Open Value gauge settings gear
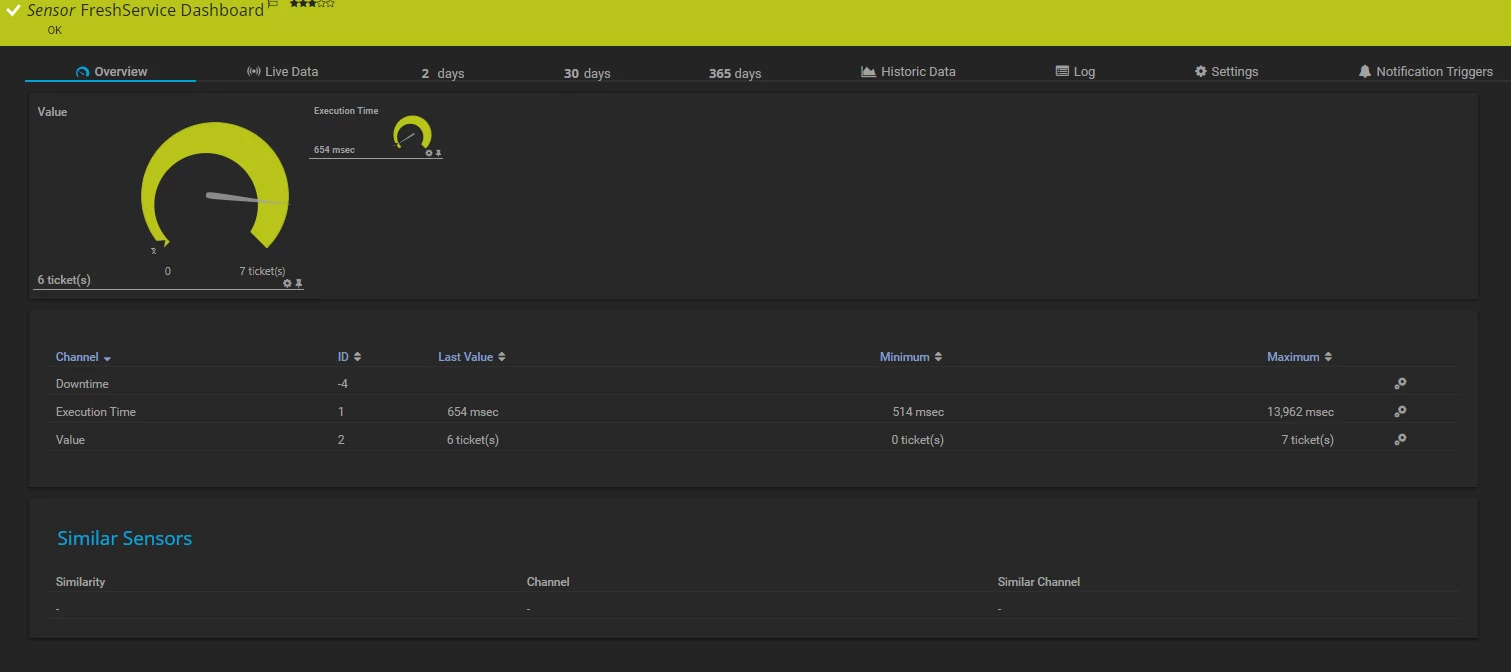This screenshot has height=672, width=1511. point(287,283)
